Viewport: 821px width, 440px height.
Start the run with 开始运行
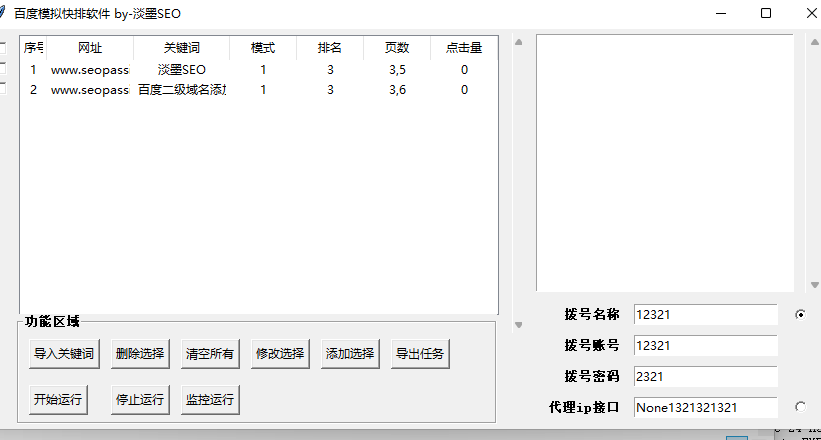point(58,400)
